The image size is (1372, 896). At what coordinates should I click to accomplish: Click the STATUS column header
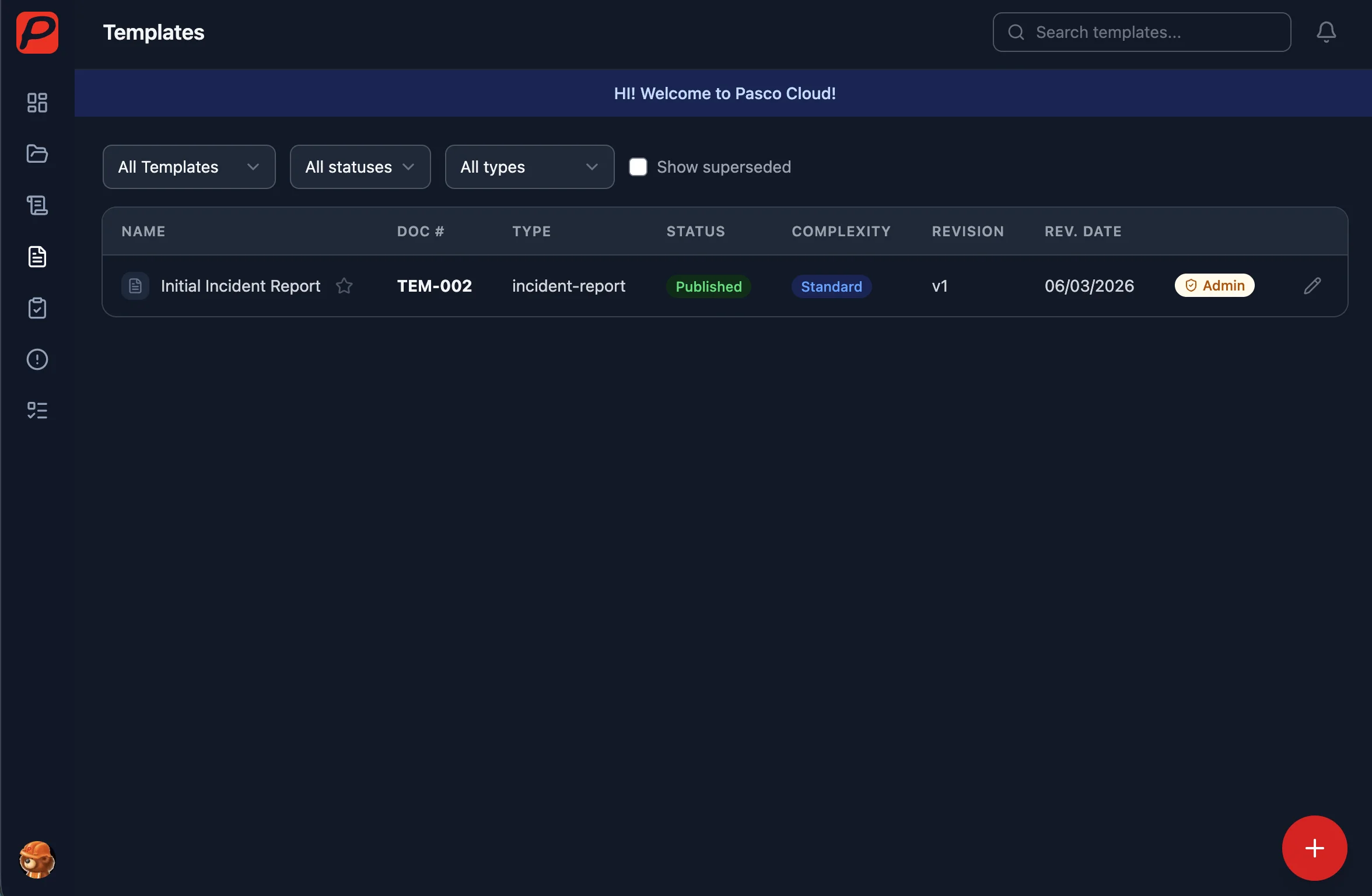point(695,231)
